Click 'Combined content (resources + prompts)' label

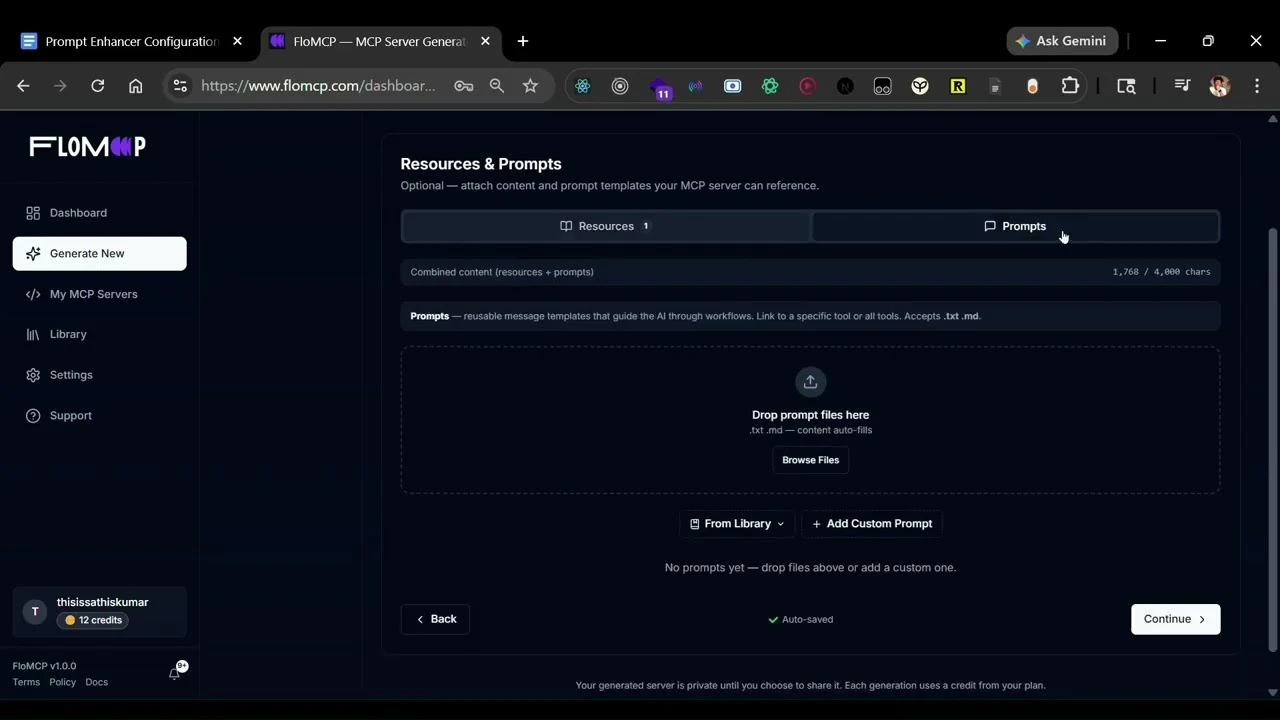pyautogui.click(x=502, y=272)
